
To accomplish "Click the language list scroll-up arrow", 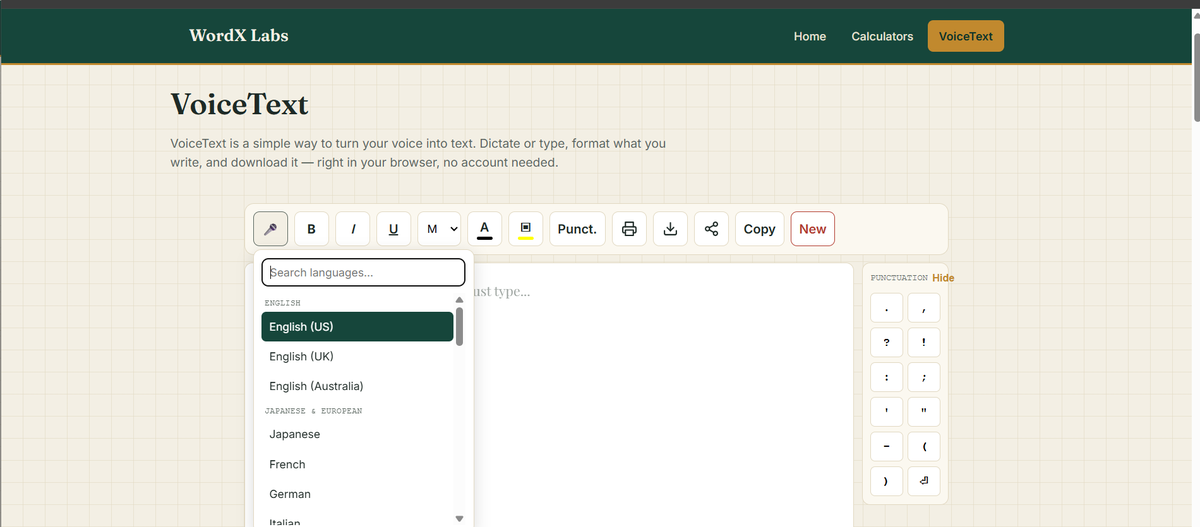I will (x=460, y=300).
